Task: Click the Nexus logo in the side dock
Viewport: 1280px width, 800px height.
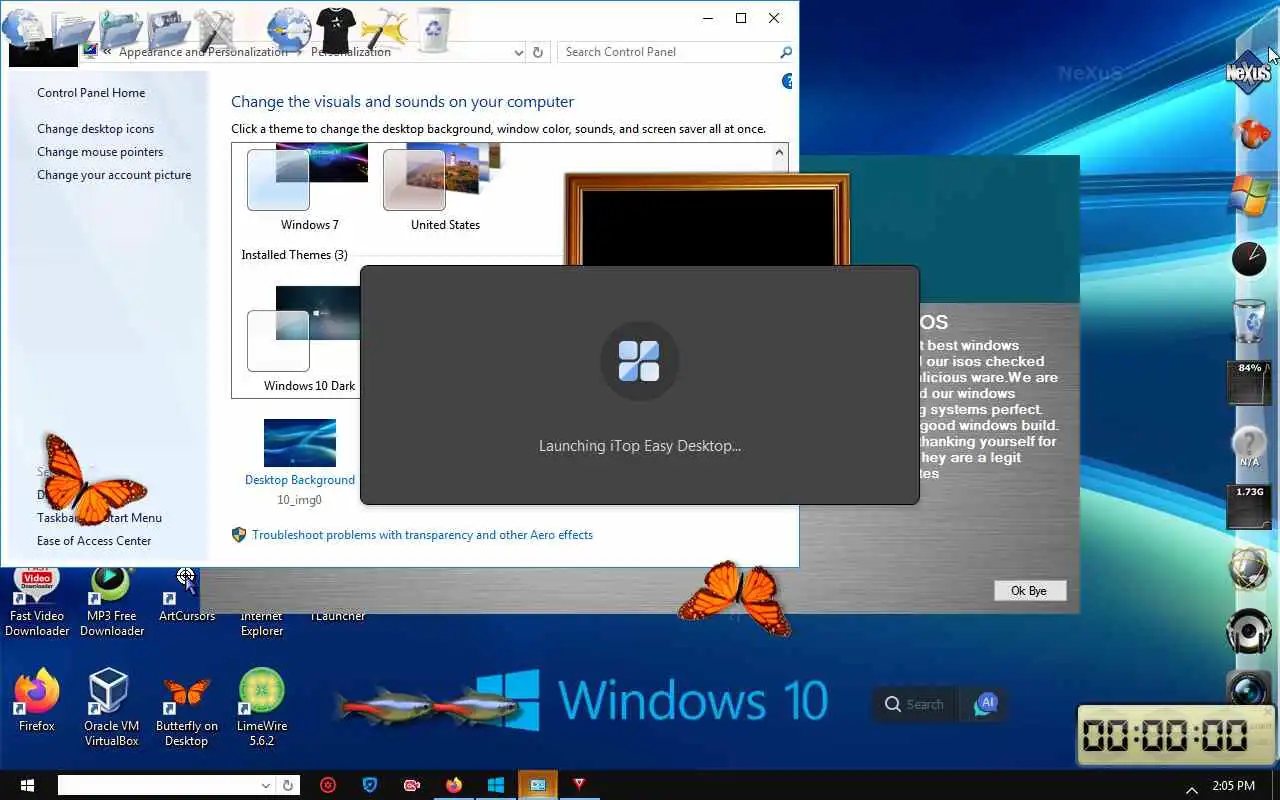Action: [1249, 73]
